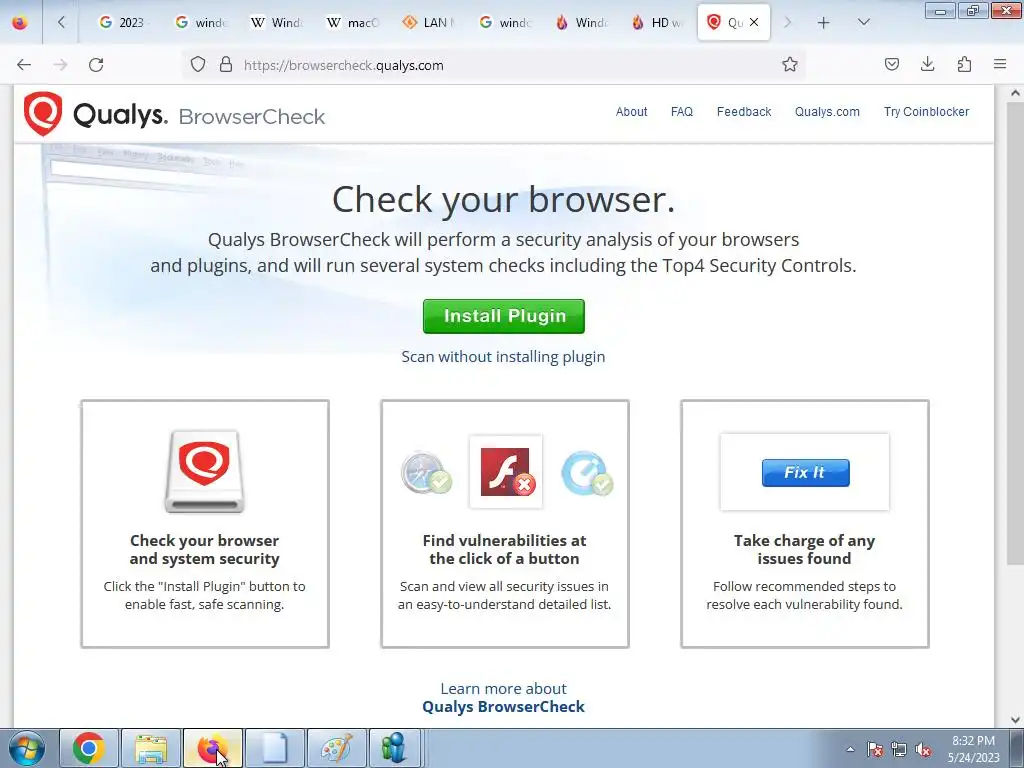
Task: Click the Firefox View icon in tab bar
Action: click(x=20, y=23)
